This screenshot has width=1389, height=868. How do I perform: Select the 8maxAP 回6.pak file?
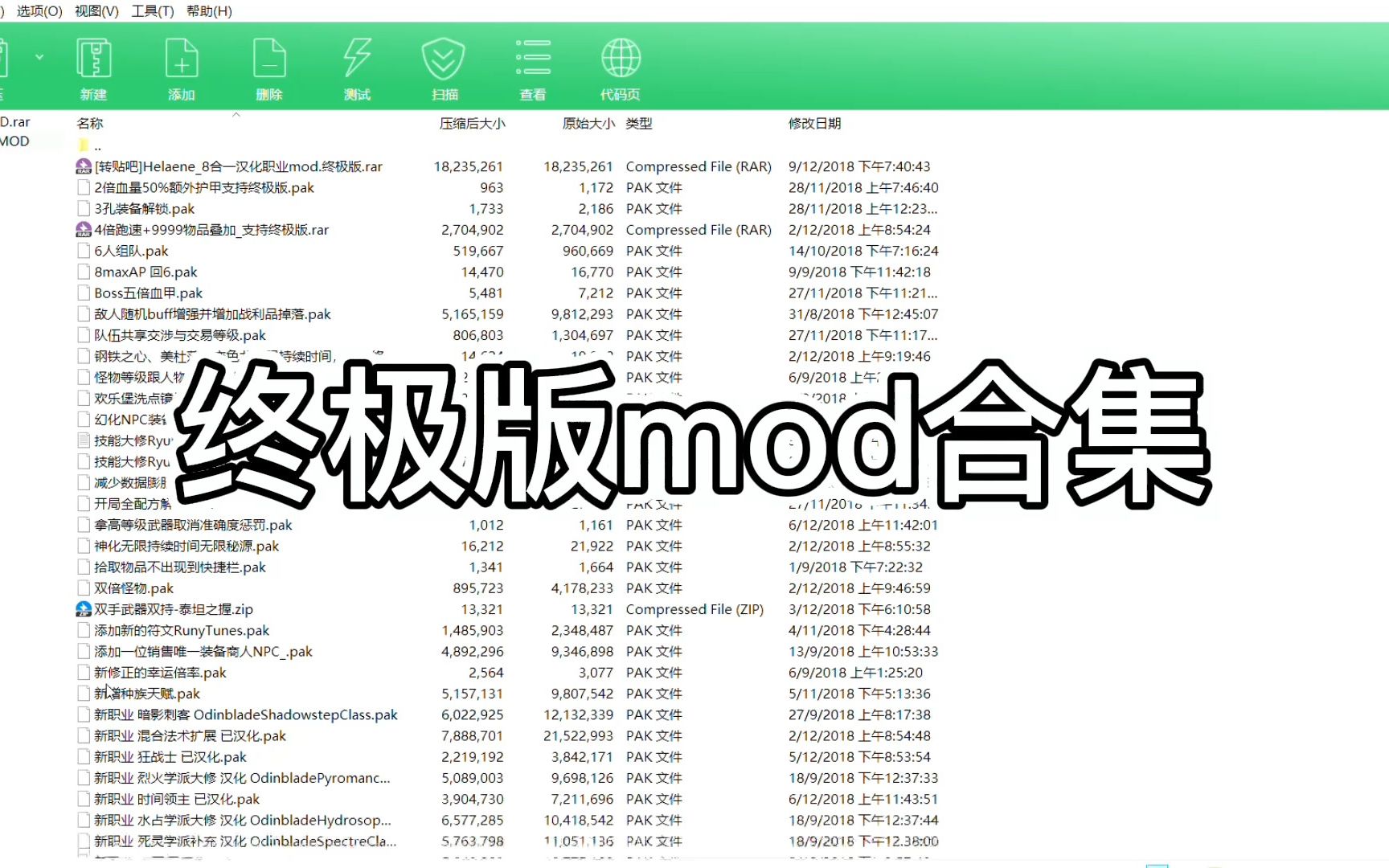click(x=145, y=272)
